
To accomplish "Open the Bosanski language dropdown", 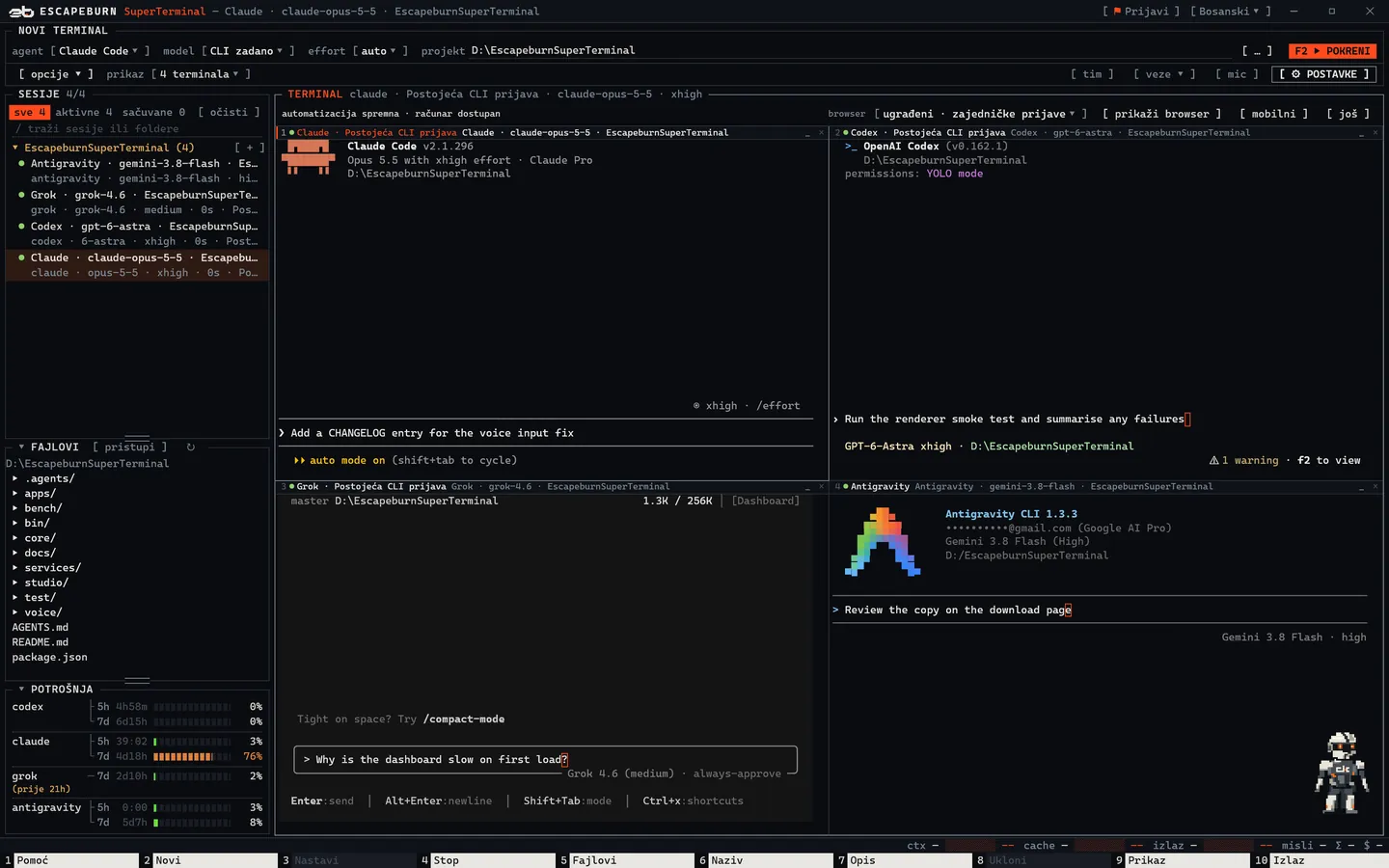I will (1230, 12).
